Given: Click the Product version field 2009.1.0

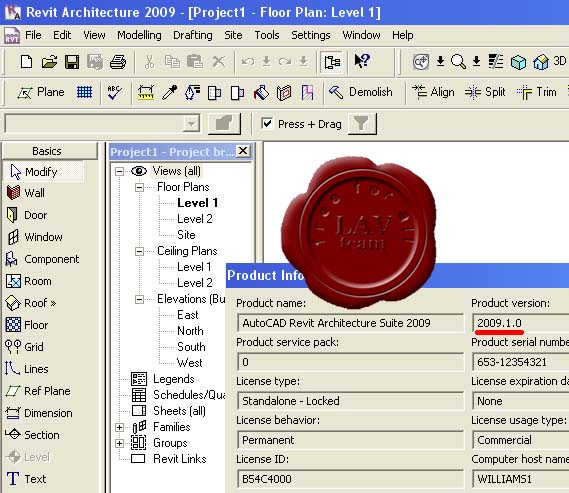Looking at the screenshot, I should [521, 323].
